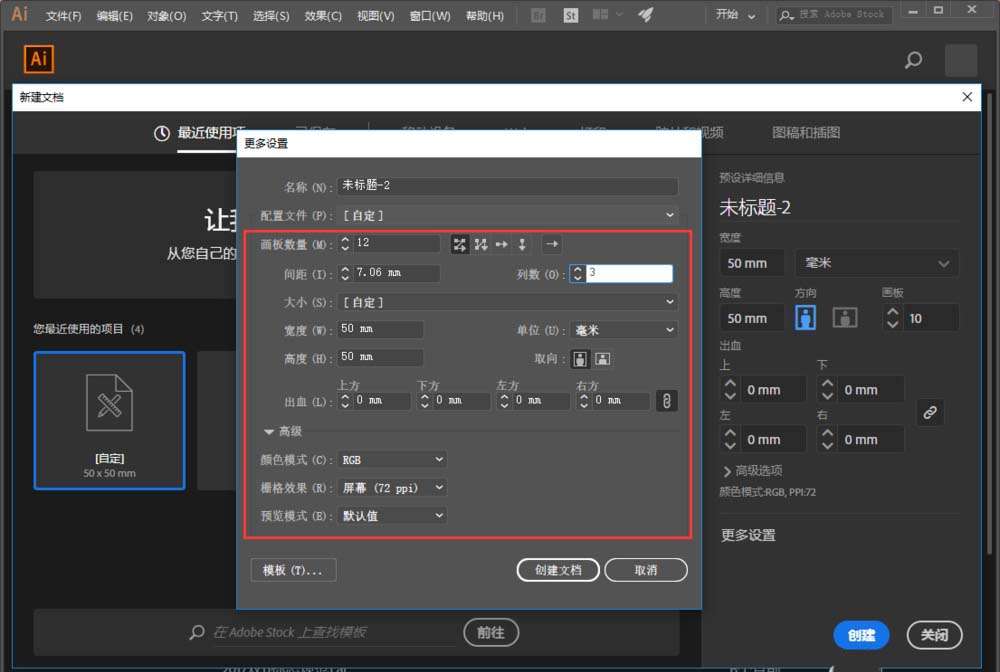Viewport: 1000px width, 672px height.
Task: Click the magnifier search icon below the title bar
Action: [913, 60]
